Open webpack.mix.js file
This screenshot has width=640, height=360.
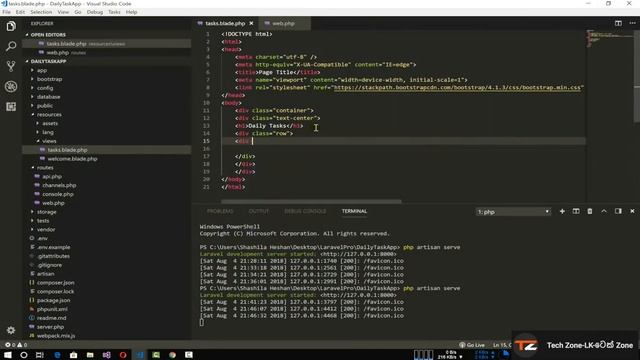pyautogui.click(x=56, y=336)
